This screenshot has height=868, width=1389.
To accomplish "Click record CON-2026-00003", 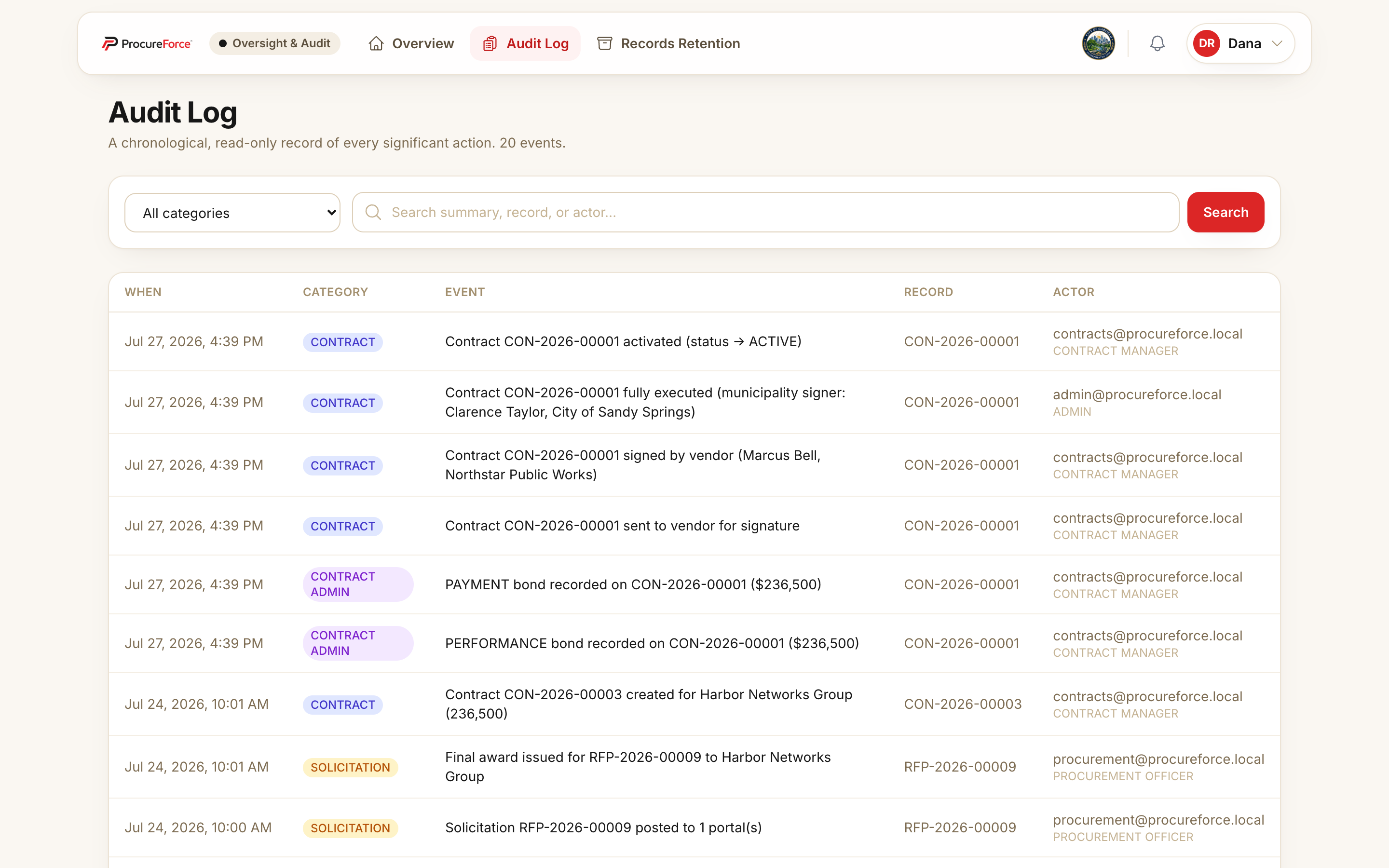I will tap(963, 705).
